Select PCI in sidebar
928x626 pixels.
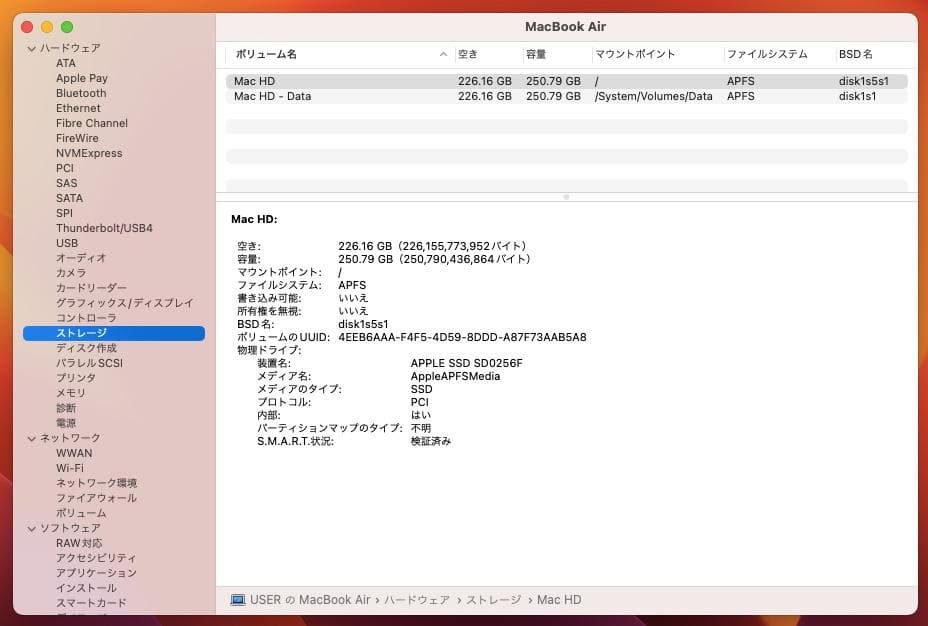click(65, 168)
